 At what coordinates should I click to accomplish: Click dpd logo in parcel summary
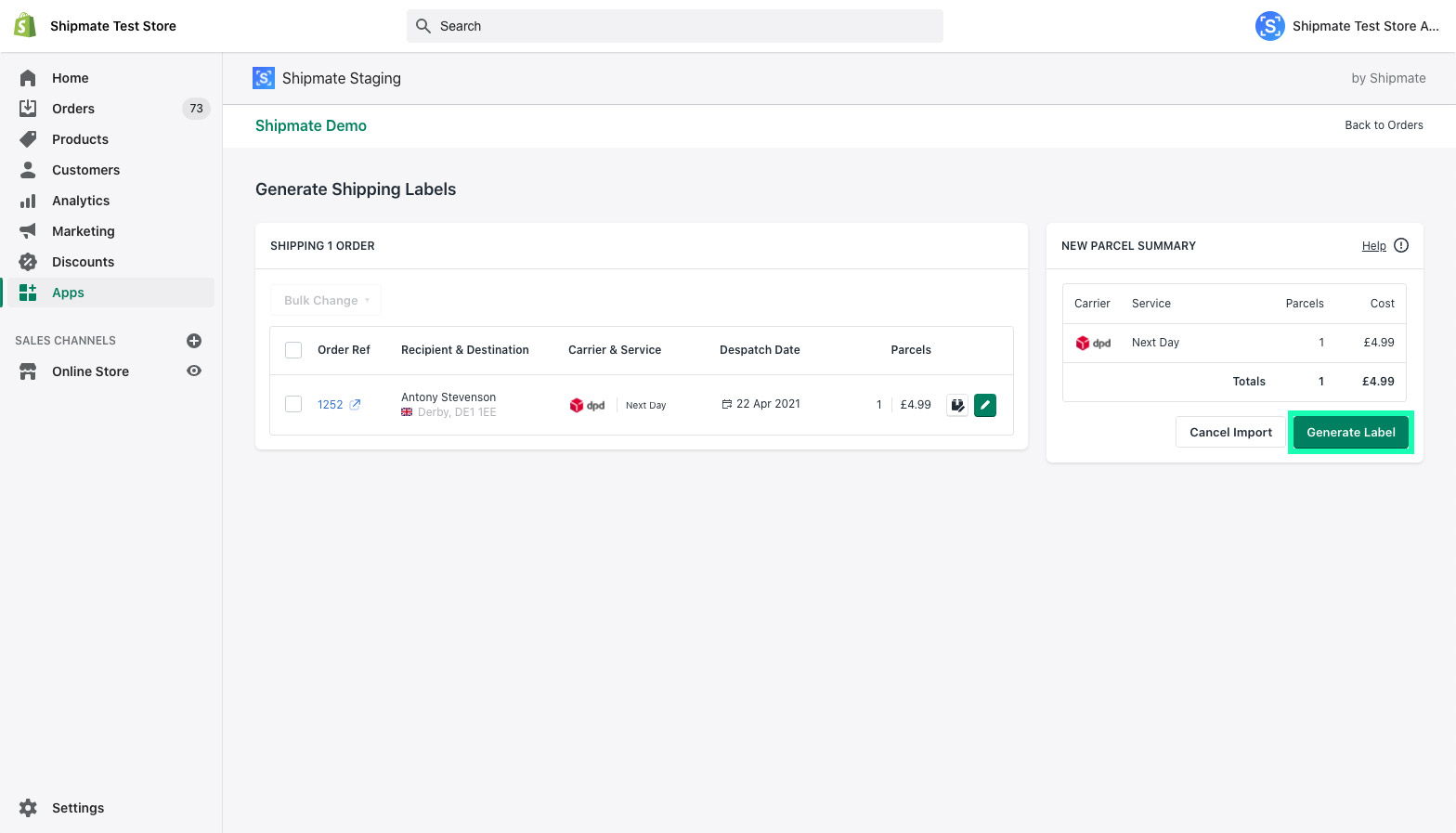click(1093, 343)
